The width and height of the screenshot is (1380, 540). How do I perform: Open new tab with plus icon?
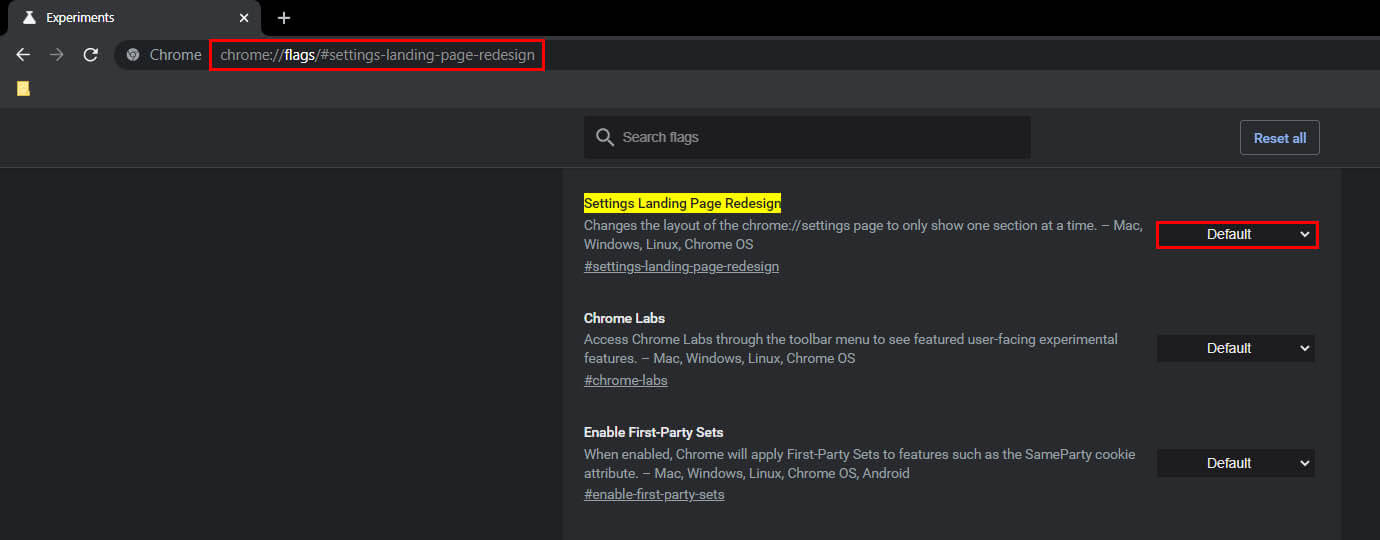(284, 18)
